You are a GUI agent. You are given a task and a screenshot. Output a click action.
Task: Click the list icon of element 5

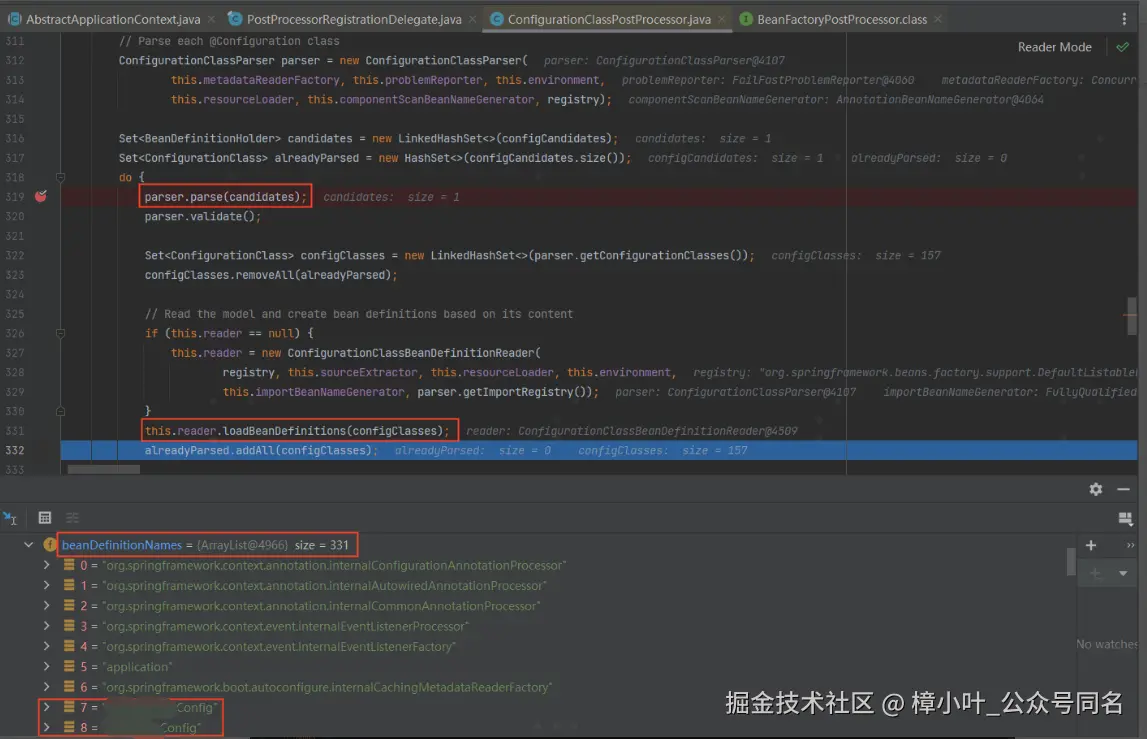point(69,667)
